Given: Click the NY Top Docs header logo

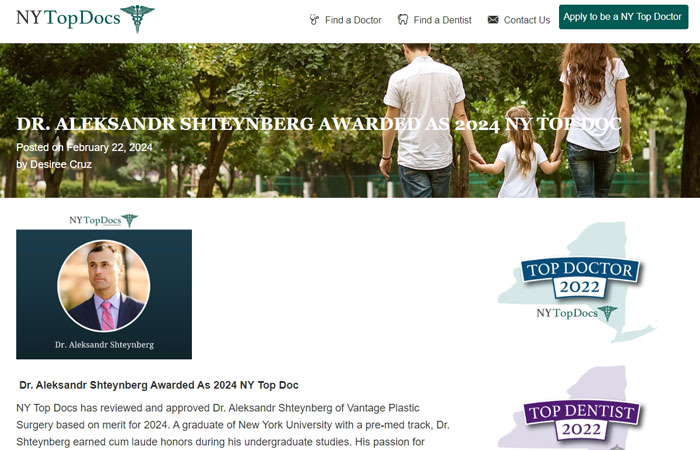Looking at the screenshot, I should [85, 19].
